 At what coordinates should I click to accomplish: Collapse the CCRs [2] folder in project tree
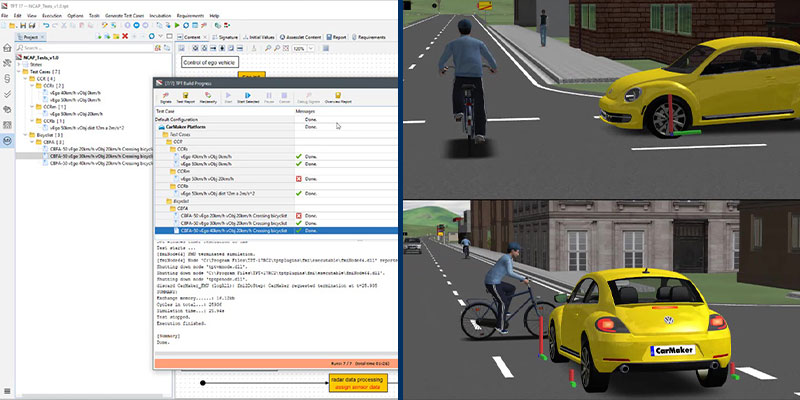point(32,86)
